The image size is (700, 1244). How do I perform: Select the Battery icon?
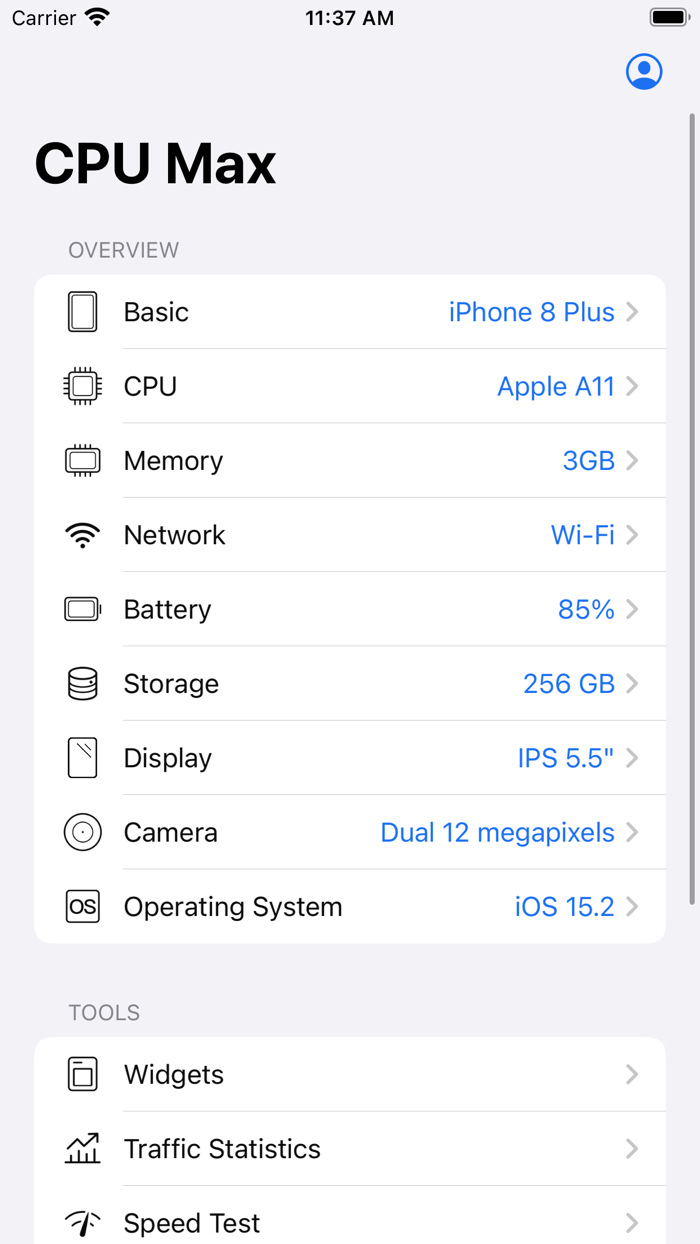coord(82,609)
